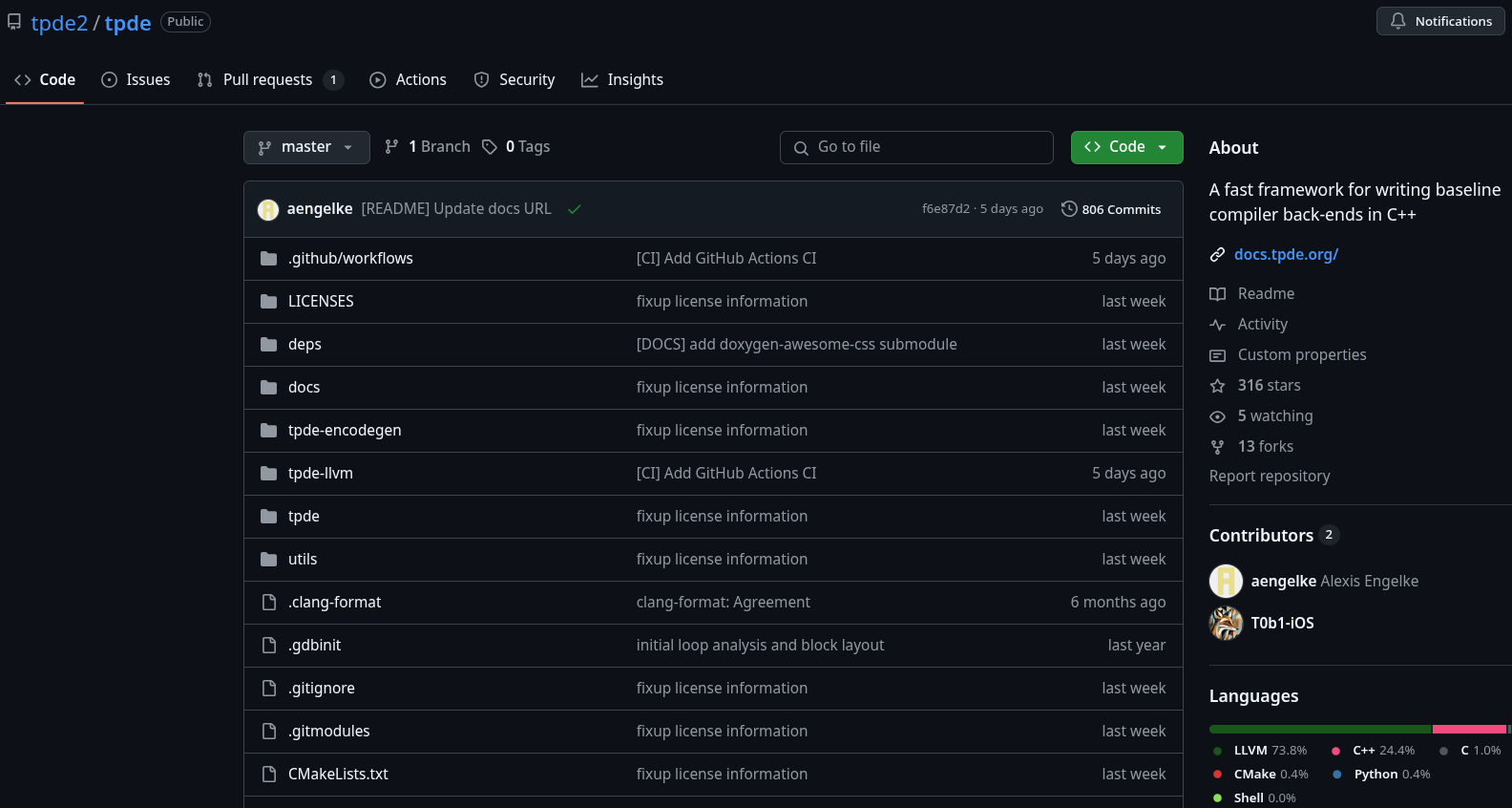Click the Activity pulse icon
This screenshot has width=1512, height=808.
coord(1217,325)
